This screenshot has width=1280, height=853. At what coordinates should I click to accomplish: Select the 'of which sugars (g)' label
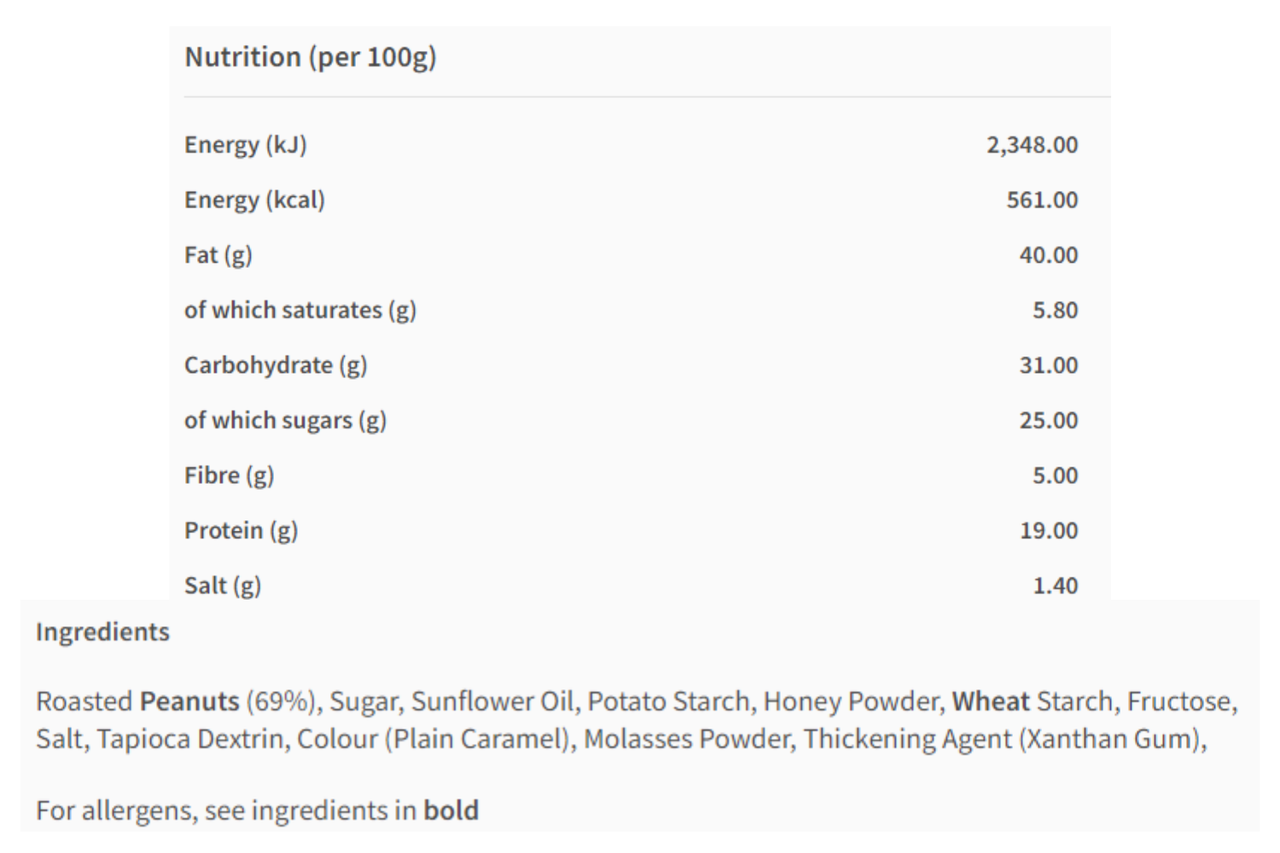coord(285,420)
